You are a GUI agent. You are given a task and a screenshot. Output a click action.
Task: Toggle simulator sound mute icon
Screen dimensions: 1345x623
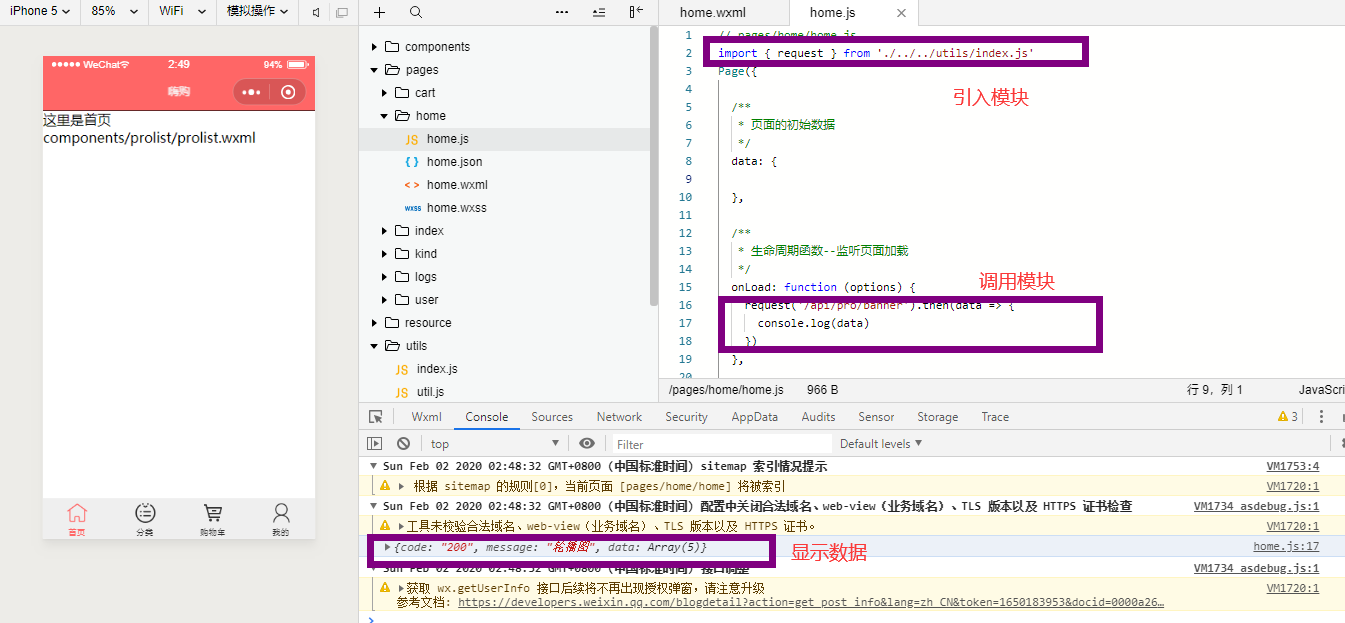coord(317,12)
